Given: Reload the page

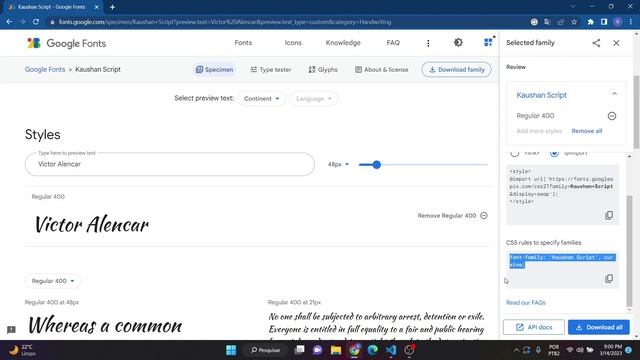Looking at the screenshot, I should coord(36,22).
